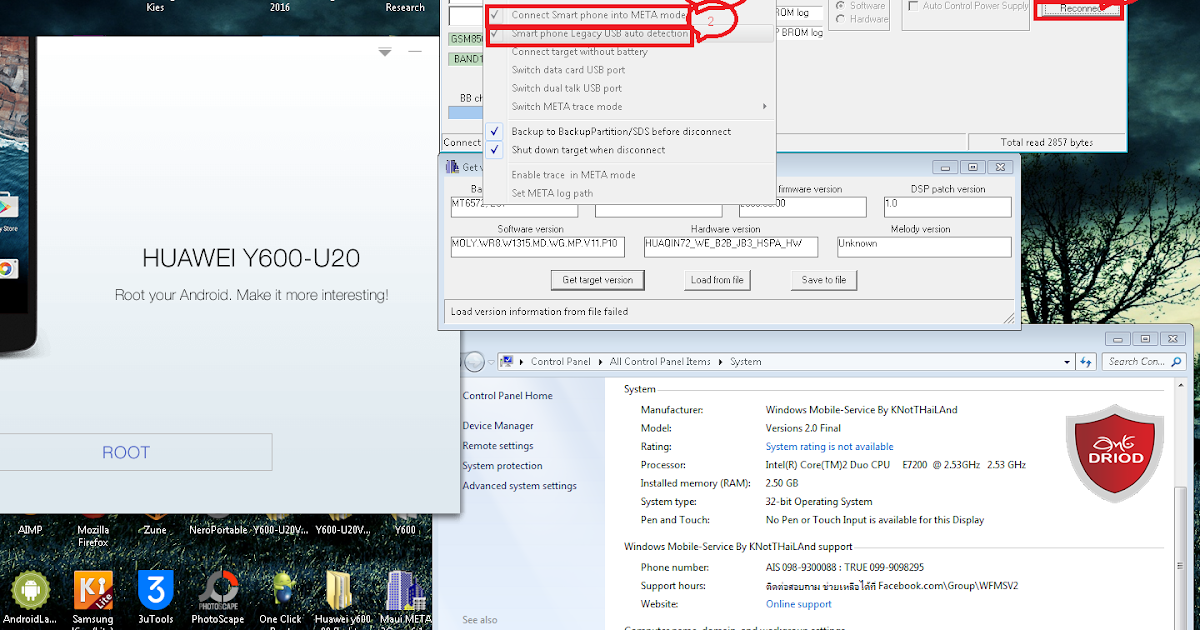Click the DSP patch version field
The image size is (1200, 630).
pyautogui.click(x=948, y=206)
